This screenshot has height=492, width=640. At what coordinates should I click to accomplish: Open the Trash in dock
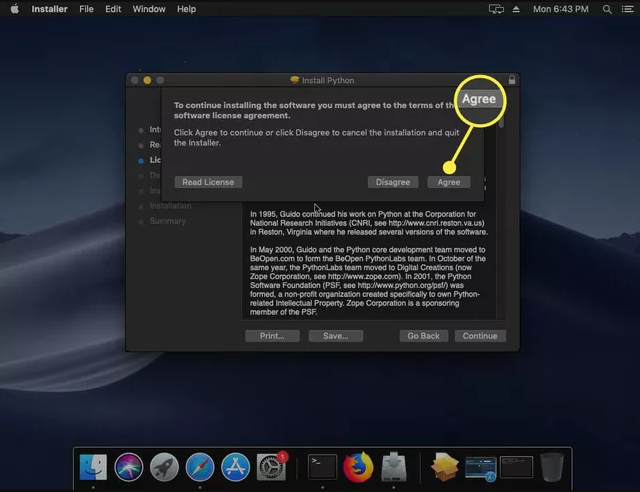[x=552, y=467]
